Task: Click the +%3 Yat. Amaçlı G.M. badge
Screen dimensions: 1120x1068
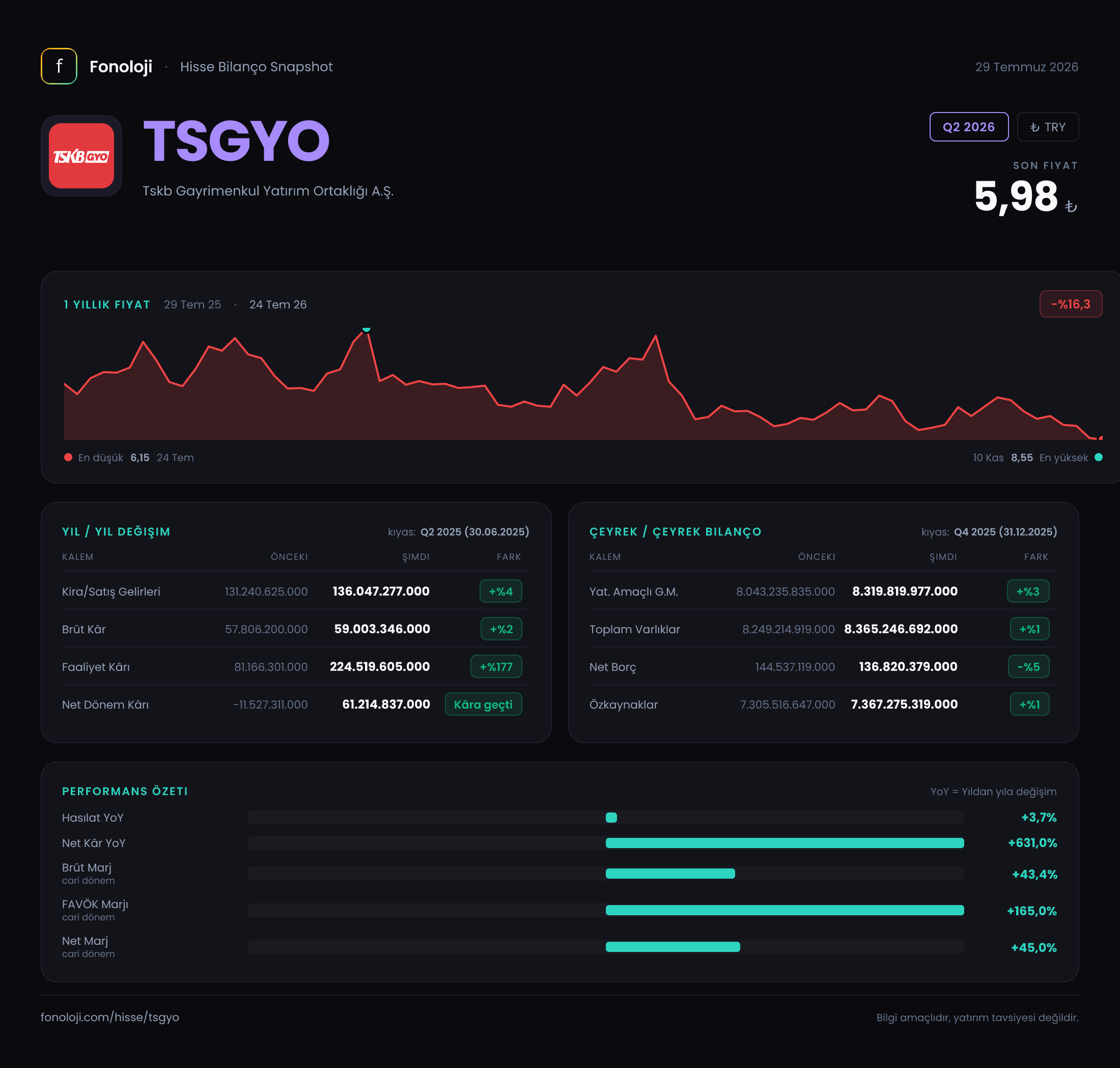Action: pos(1028,592)
